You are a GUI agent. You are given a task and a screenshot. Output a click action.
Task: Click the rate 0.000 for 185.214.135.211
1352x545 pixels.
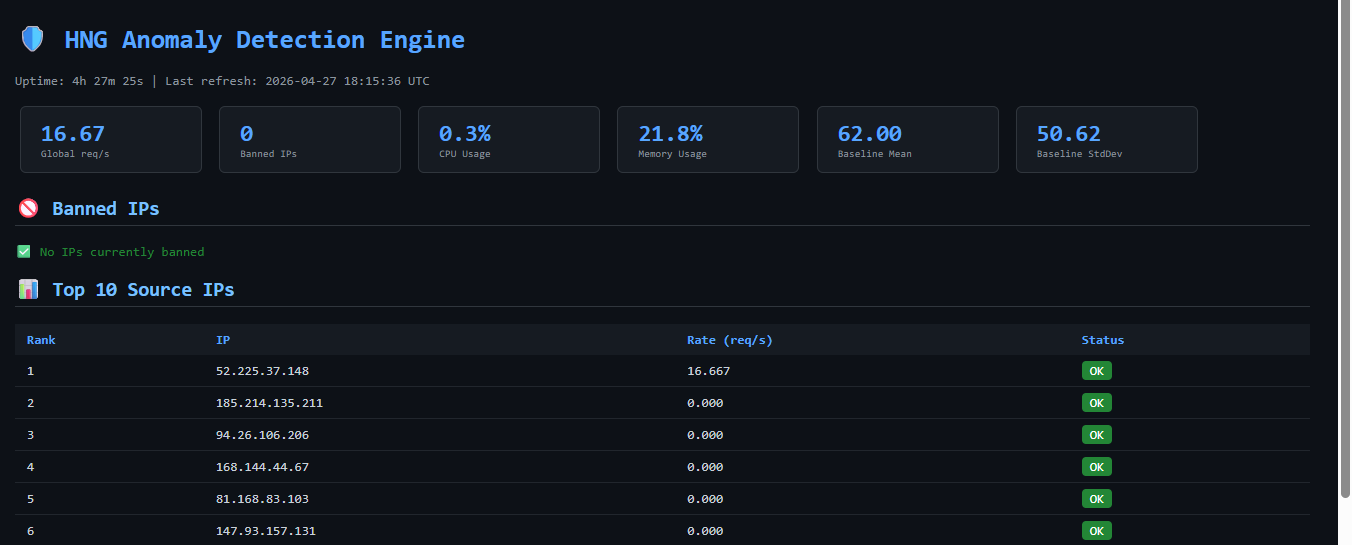coord(705,403)
